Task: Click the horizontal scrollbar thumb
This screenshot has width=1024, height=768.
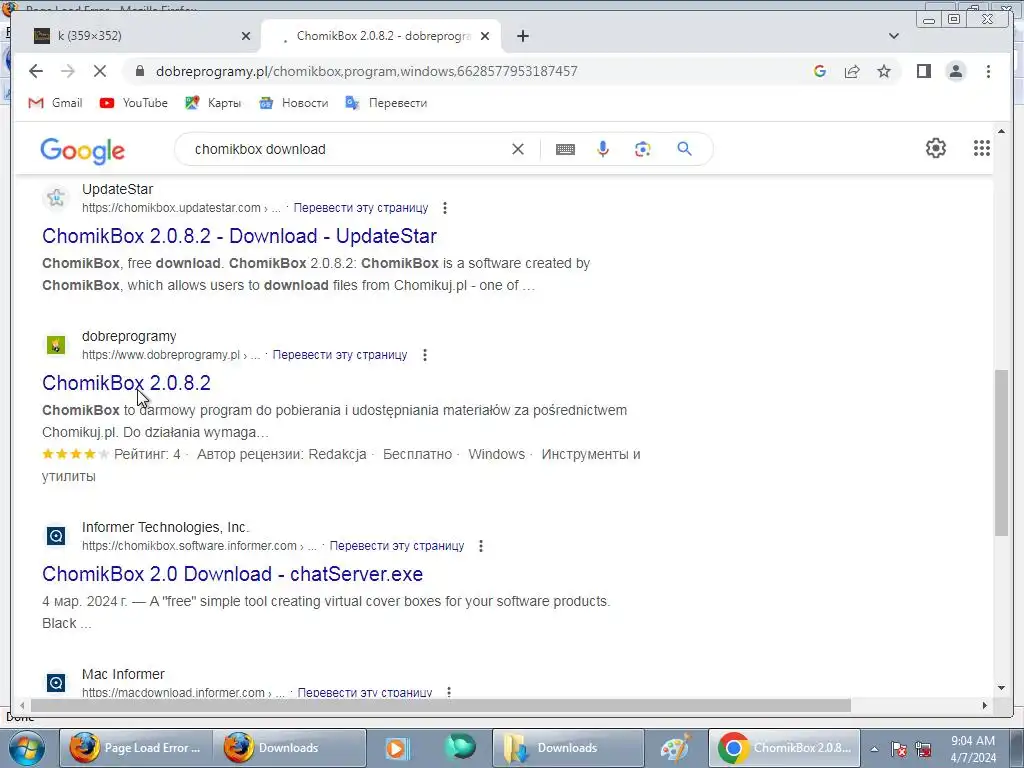Action: [x=441, y=705]
